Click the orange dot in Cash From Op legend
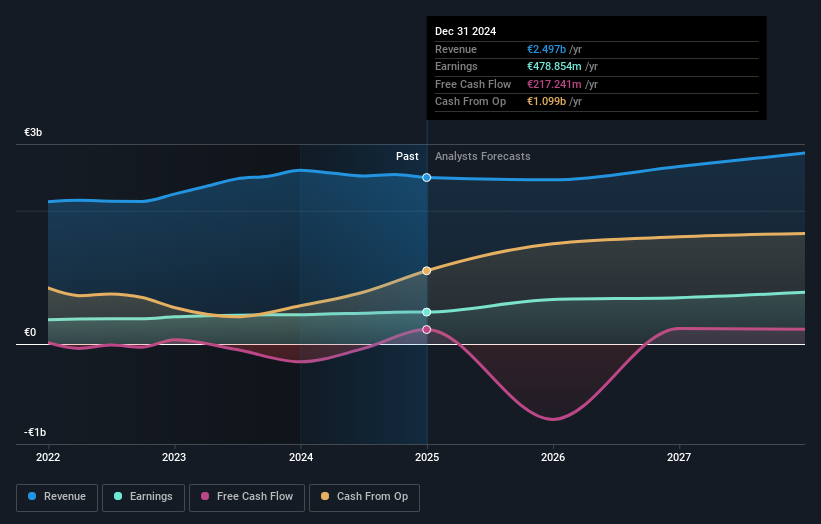This screenshot has width=821, height=524. [325, 496]
